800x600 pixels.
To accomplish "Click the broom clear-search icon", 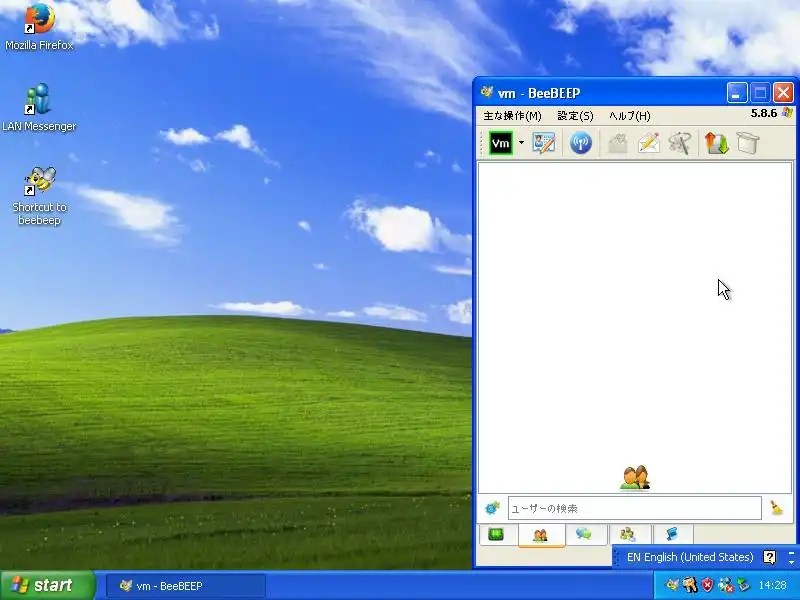I will pos(777,508).
